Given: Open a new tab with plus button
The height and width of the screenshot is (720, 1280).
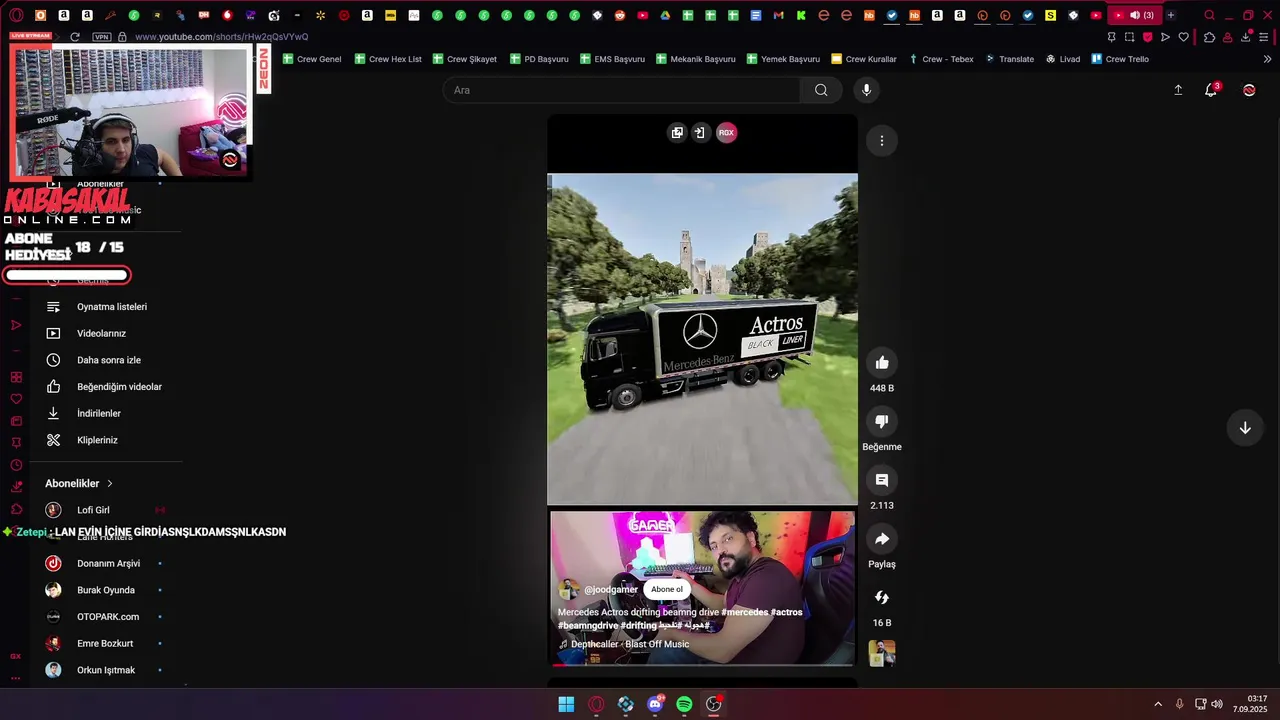Looking at the screenshot, I should pos(1171,15).
